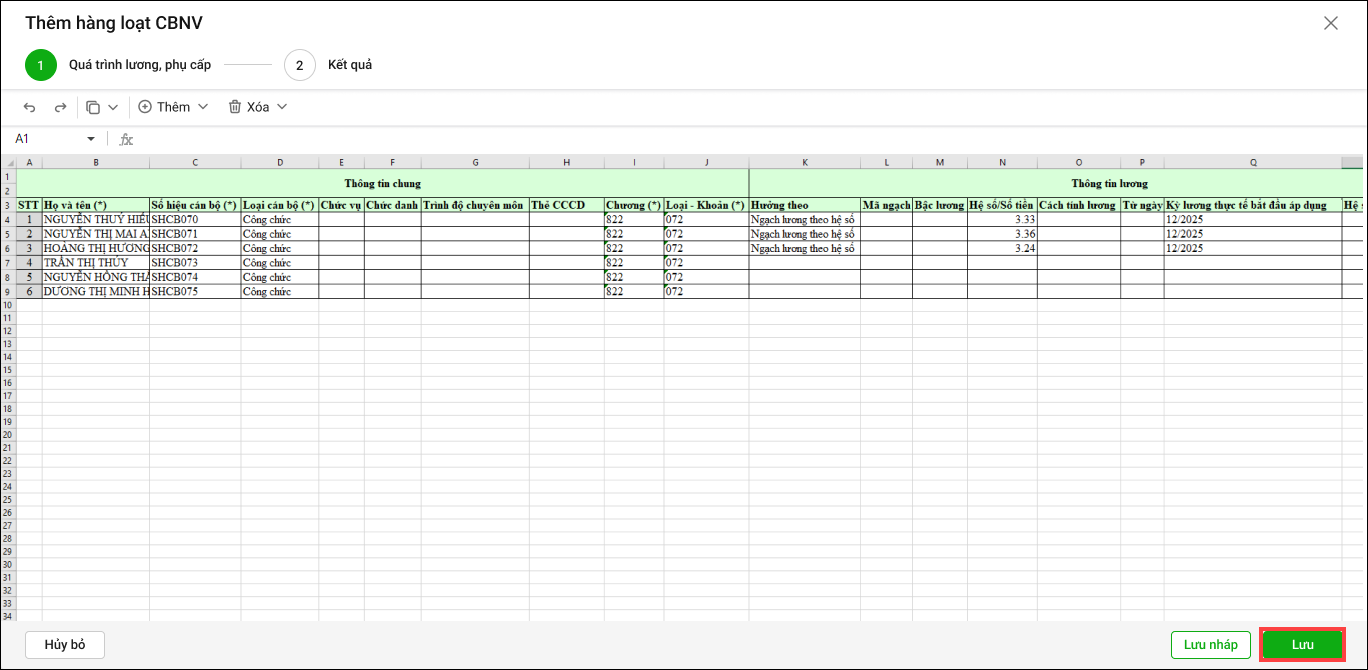
Task: Click the Lưu nháp button
Action: (x=1210, y=645)
